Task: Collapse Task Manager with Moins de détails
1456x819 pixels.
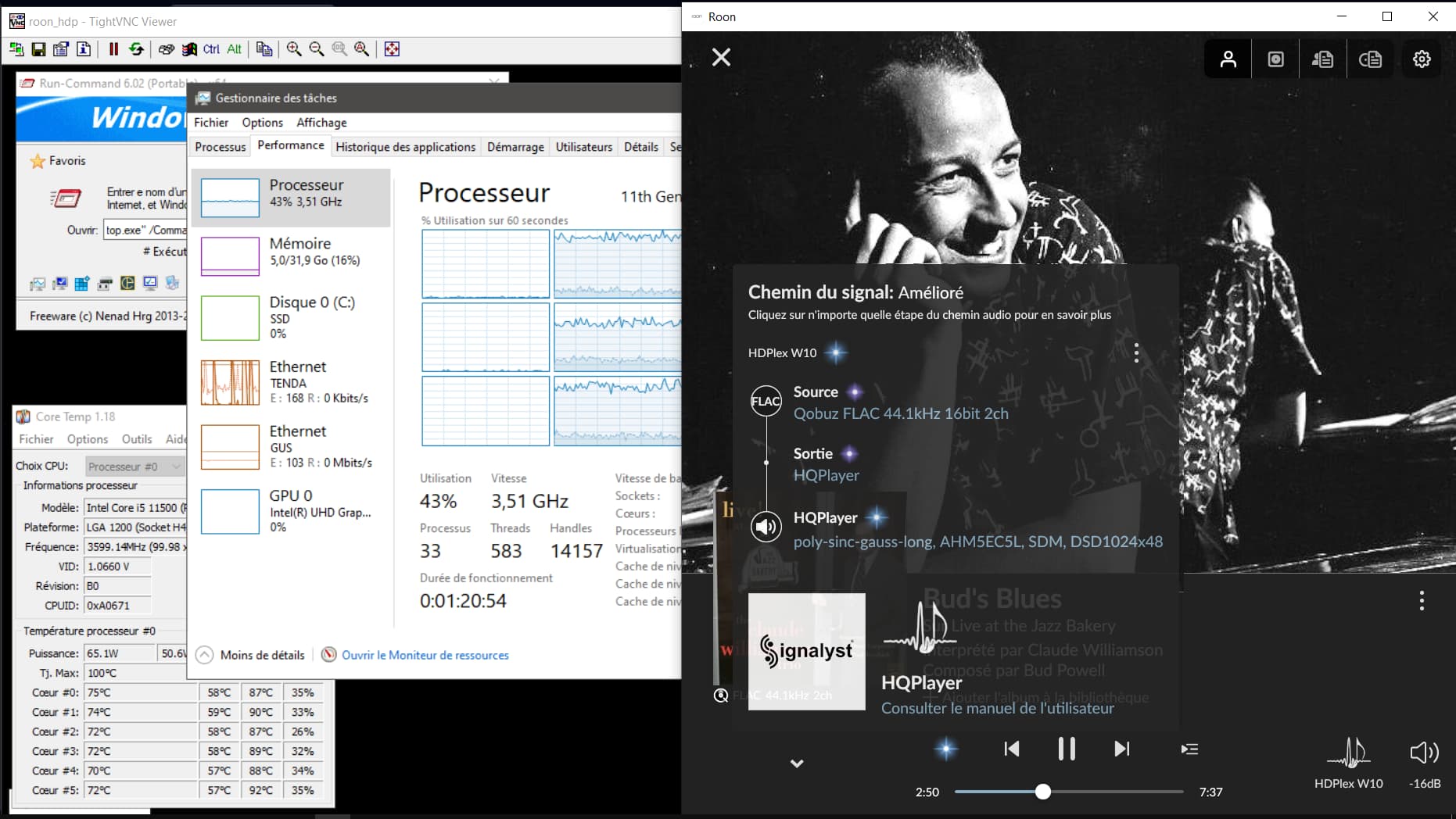Action: 252,655
